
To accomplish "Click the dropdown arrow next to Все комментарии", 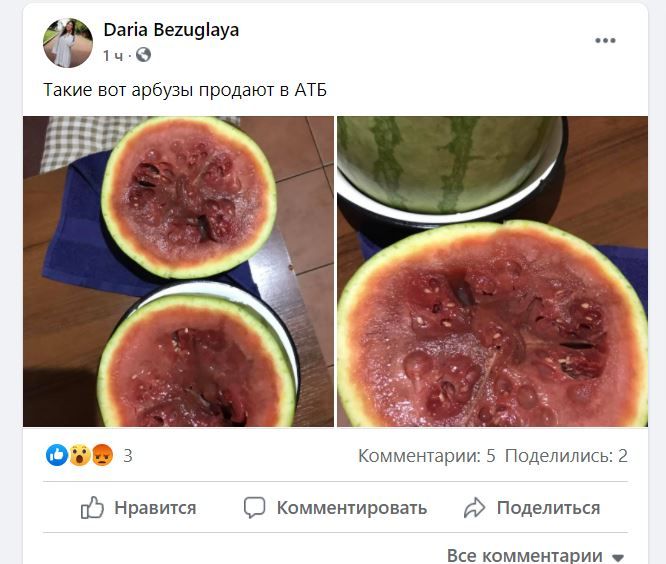I will click(618, 557).
